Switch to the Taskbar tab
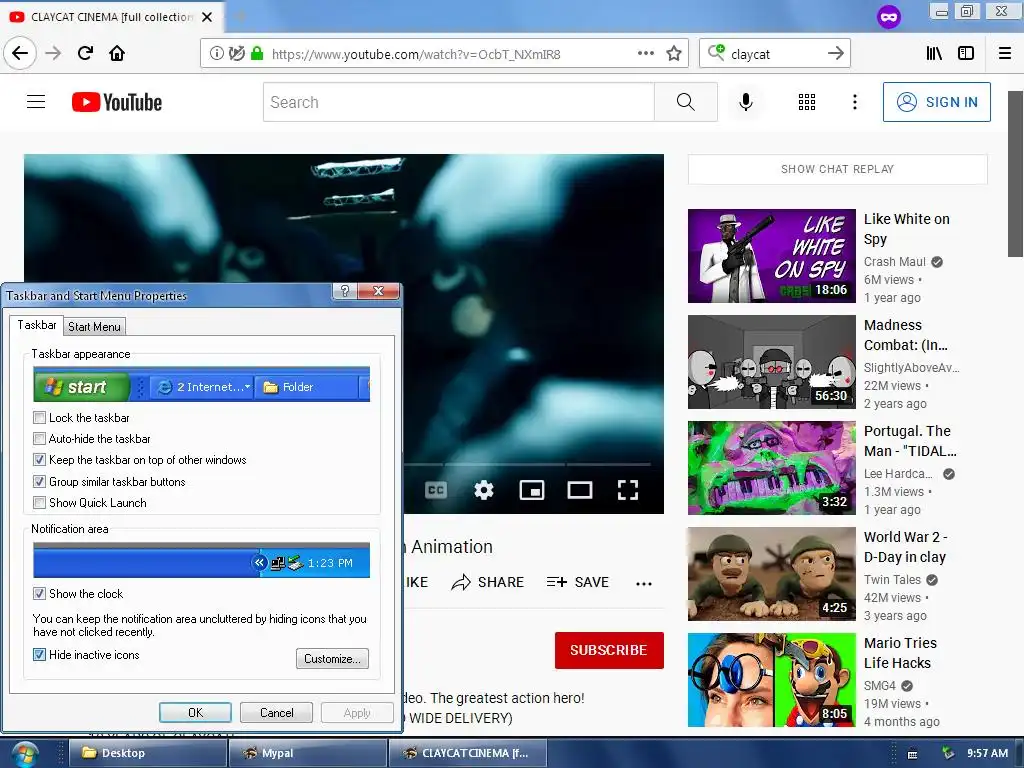Viewport: 1024px width, 768px height. [x=37, y=325]
